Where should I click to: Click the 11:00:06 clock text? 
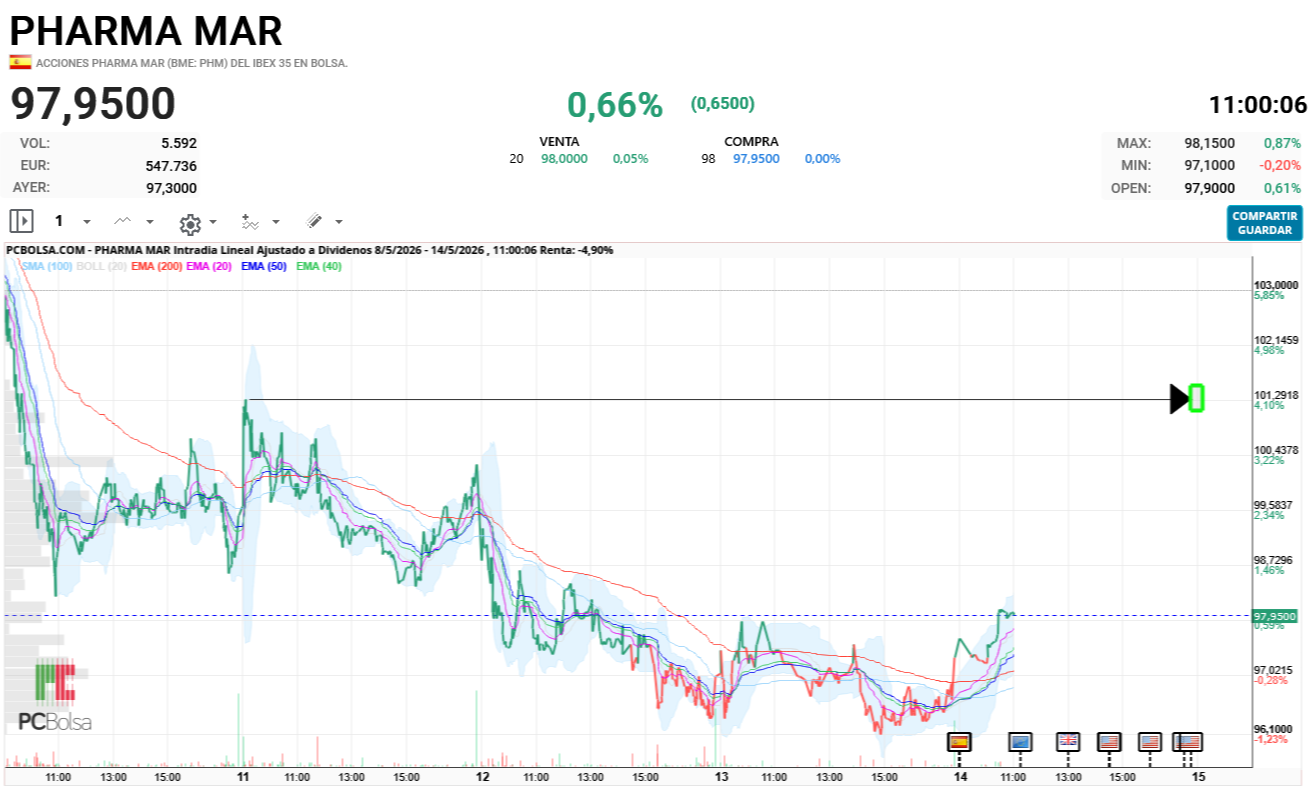coord(1258,104)
